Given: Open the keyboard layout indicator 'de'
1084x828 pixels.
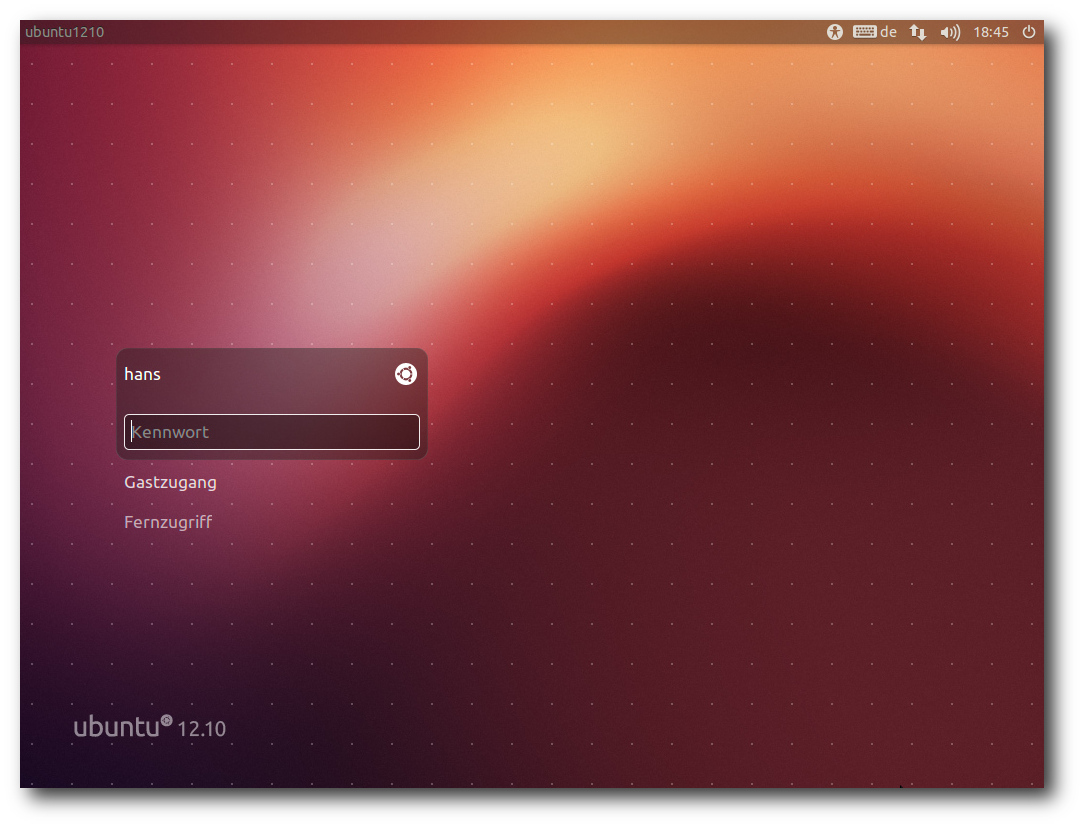Looking at the screenshot, I should click(875, 32).
